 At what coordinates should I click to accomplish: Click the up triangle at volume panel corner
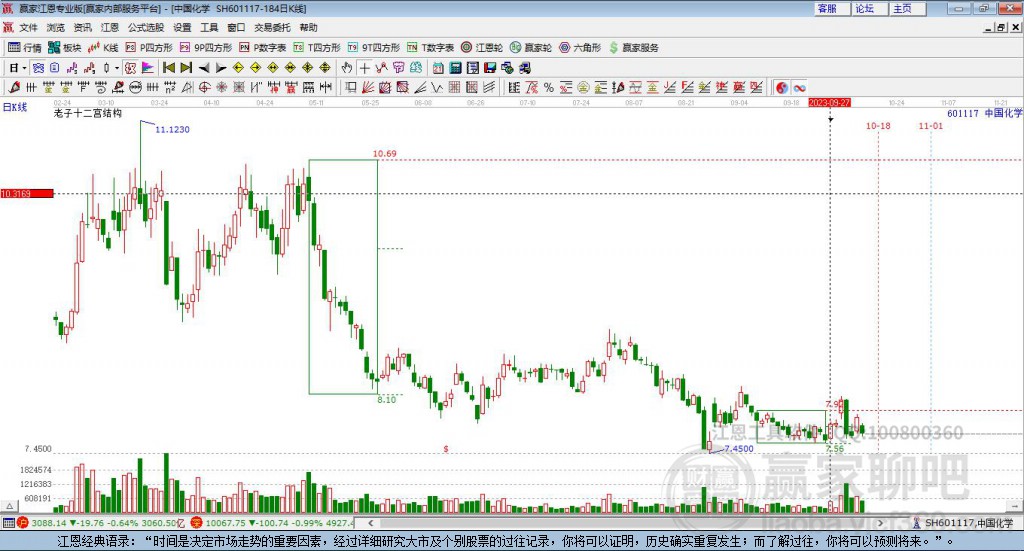[9, 506]
